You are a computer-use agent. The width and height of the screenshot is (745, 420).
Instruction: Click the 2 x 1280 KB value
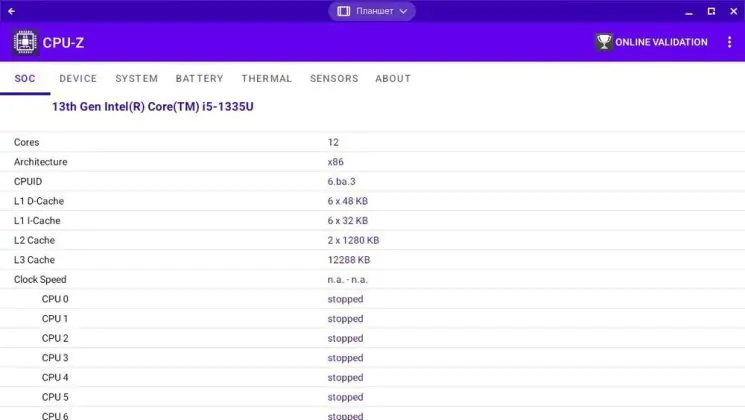pyautogui.click(x=353, y=240)
